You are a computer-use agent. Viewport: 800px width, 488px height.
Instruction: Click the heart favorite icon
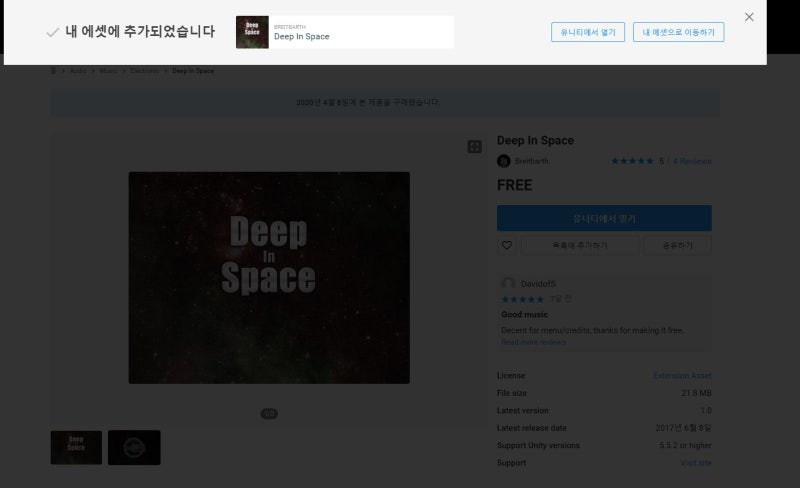pos(507,246)
